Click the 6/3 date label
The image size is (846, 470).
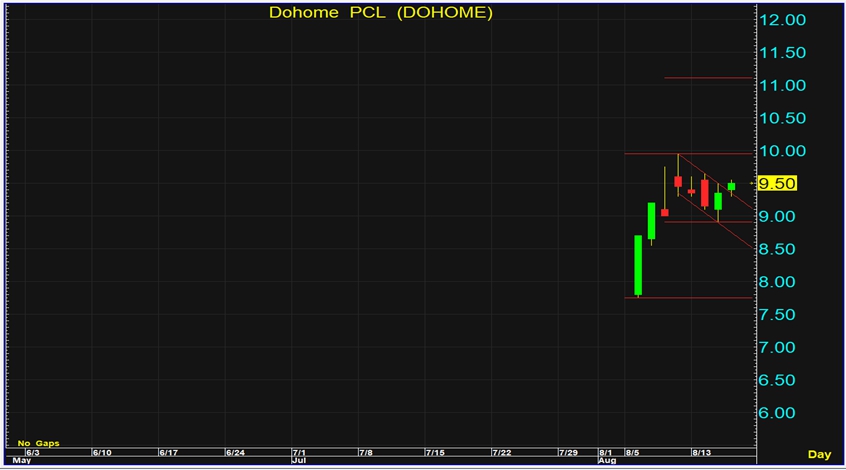(33, 453)
